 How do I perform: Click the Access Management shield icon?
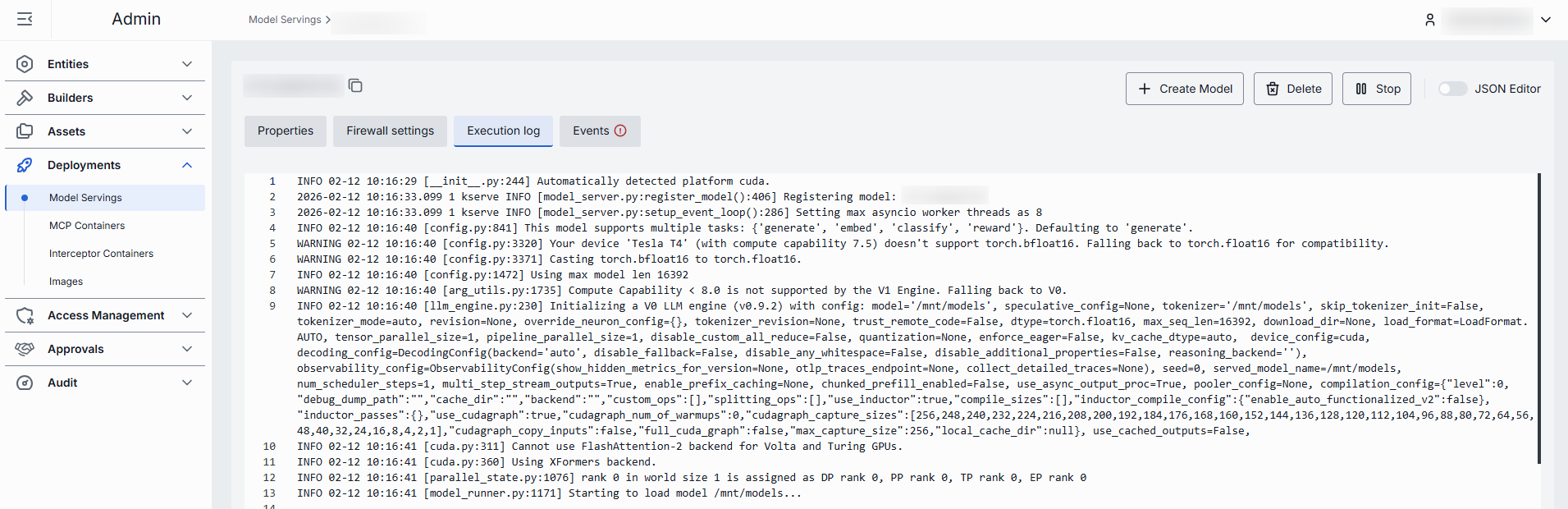coord(25,315)
